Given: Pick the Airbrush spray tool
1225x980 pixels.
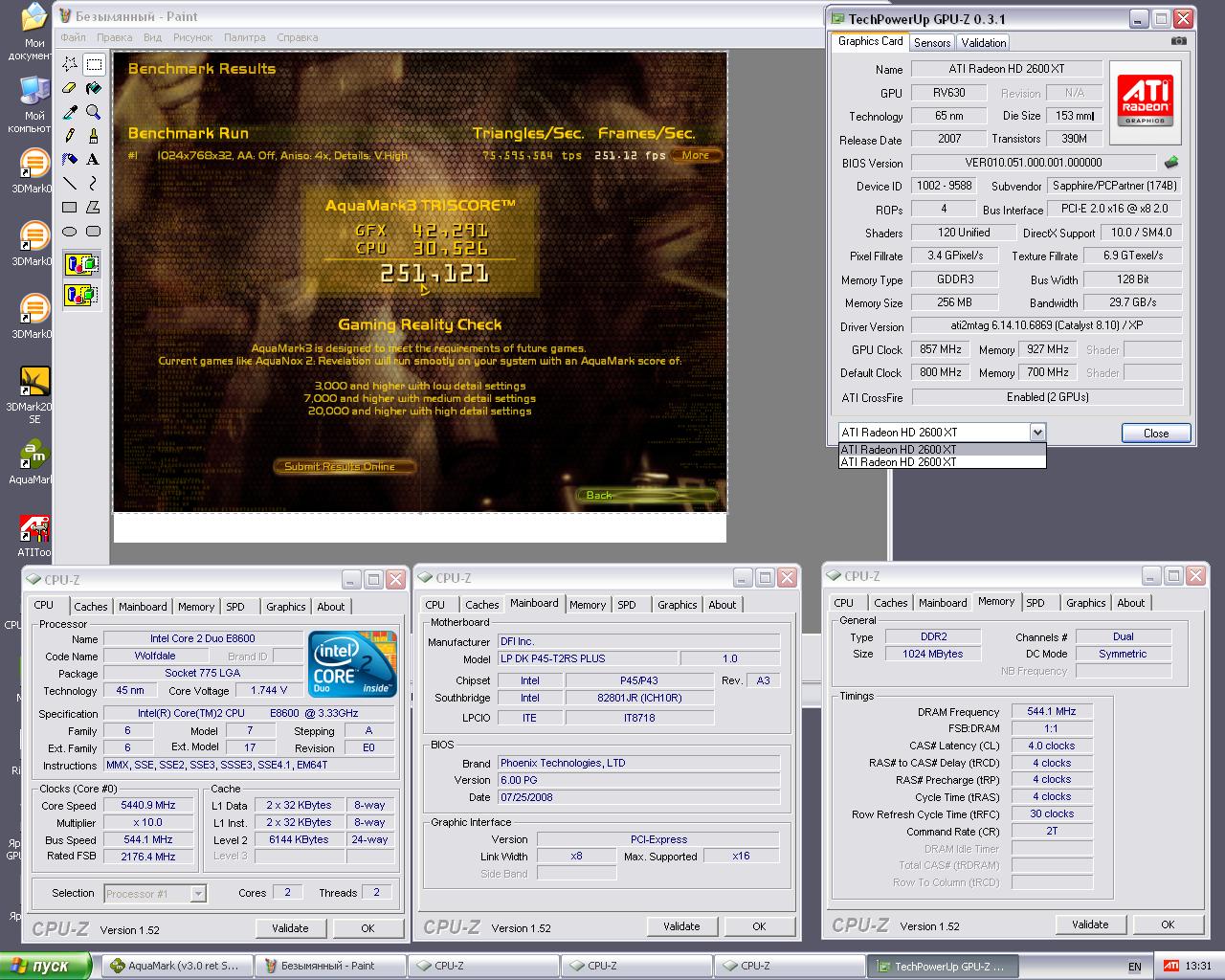Looking at the screenshot, I should click(70, 159).
